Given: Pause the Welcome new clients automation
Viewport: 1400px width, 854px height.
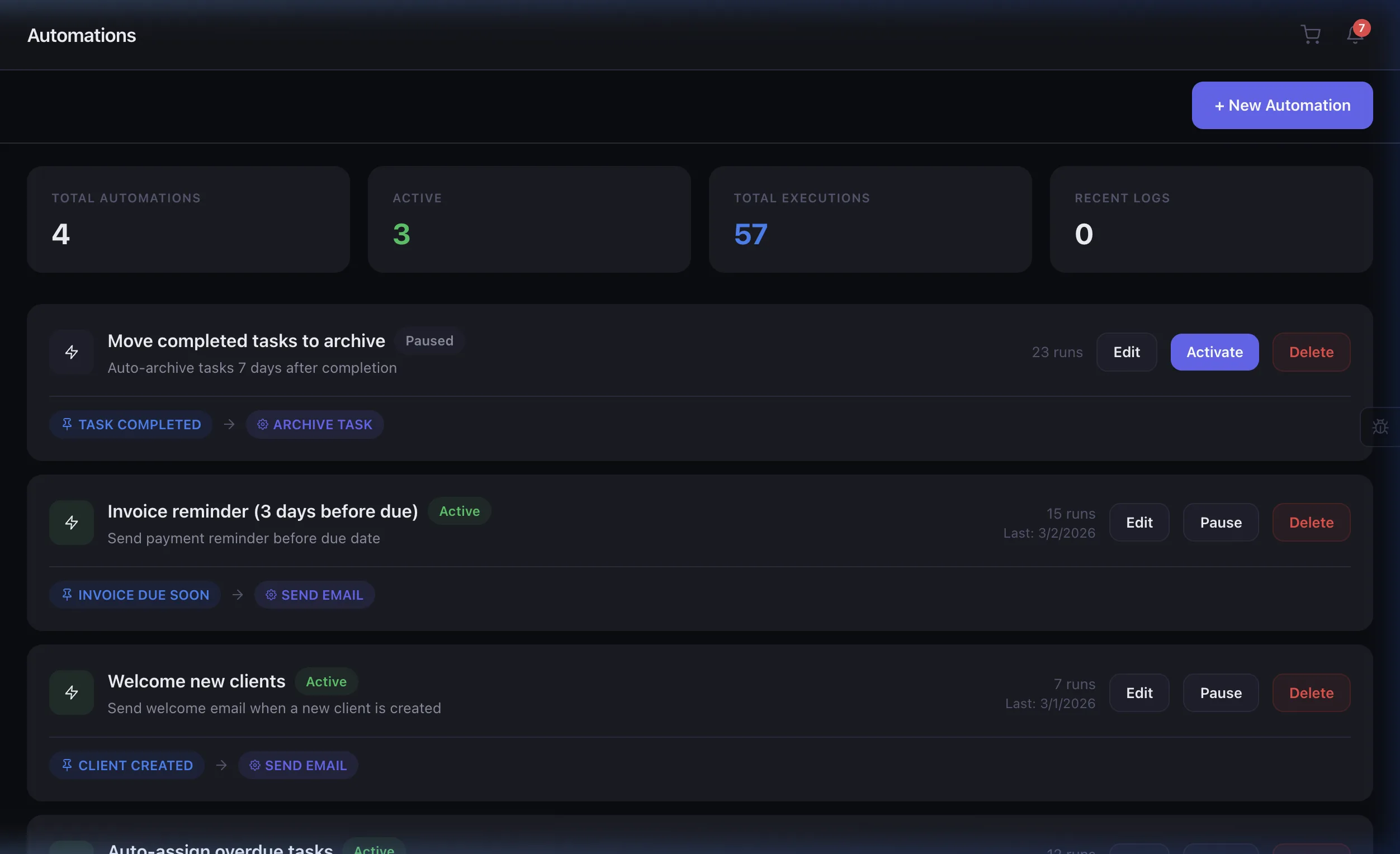Looking at the screenshot, I should 1221,692.
